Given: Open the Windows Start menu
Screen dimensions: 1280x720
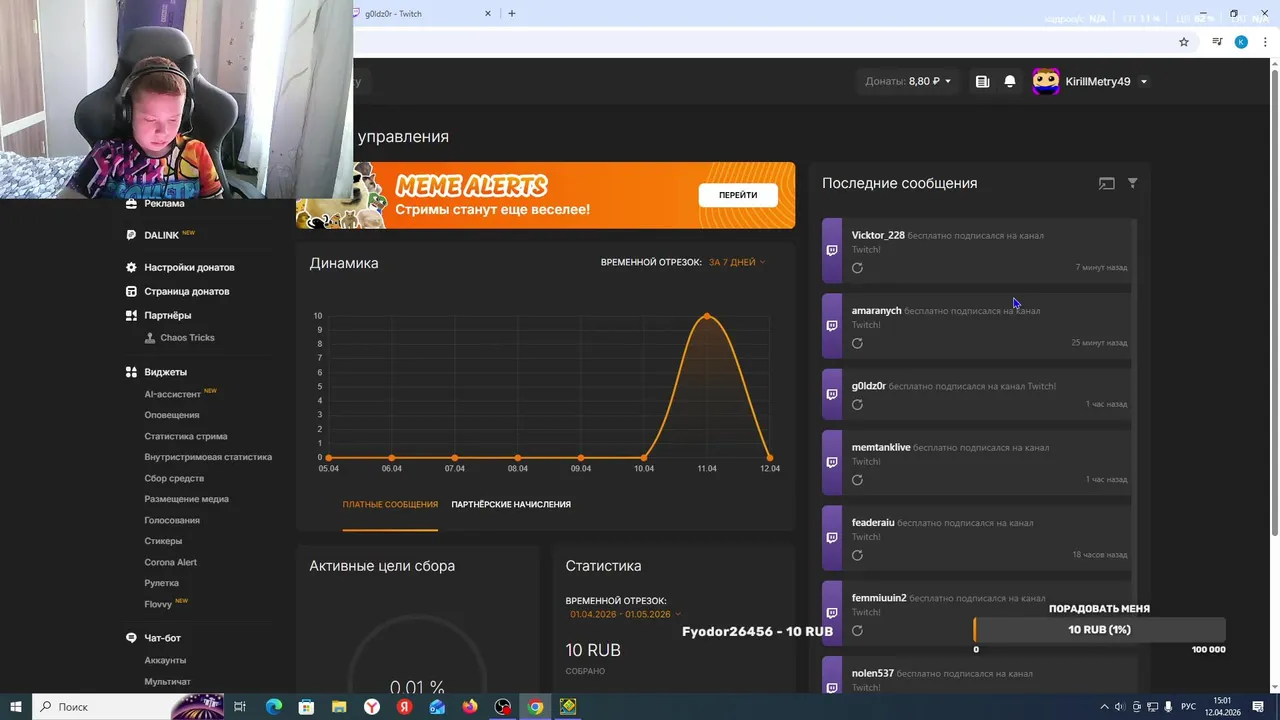Looking at the screenshot, I should (x=16, y=707).
